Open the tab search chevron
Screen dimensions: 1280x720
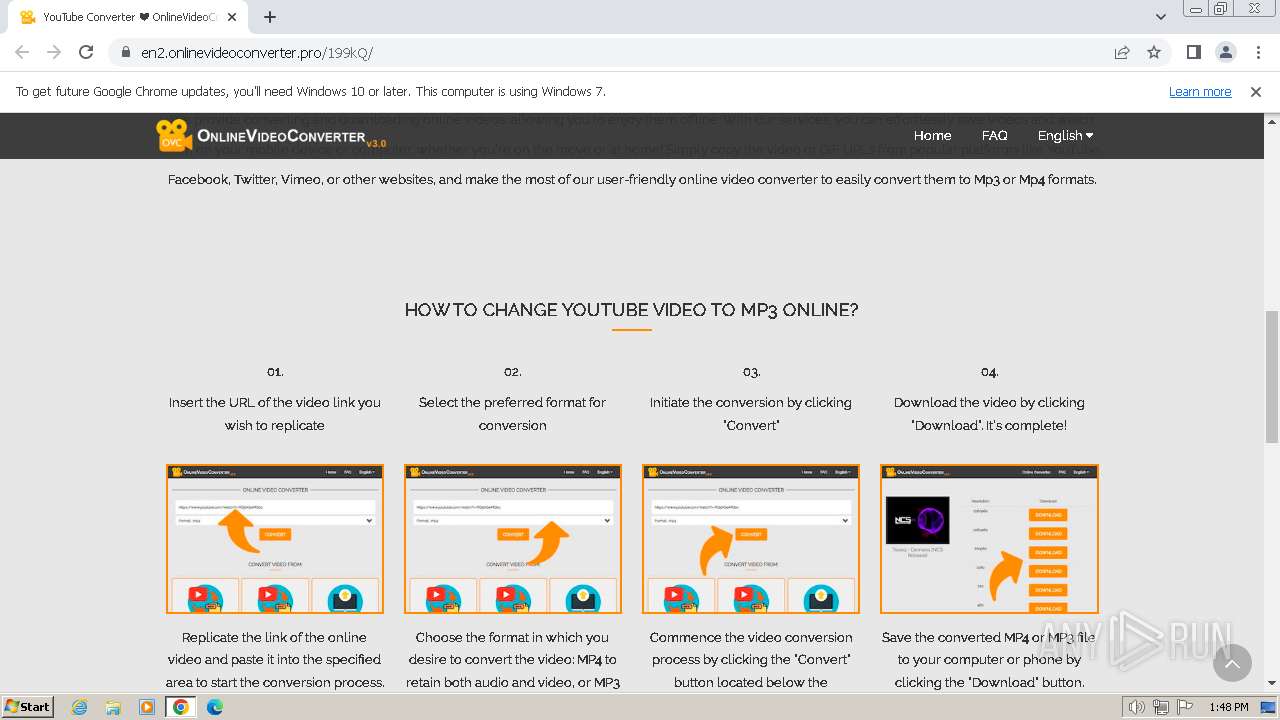tap(1160, 17)
